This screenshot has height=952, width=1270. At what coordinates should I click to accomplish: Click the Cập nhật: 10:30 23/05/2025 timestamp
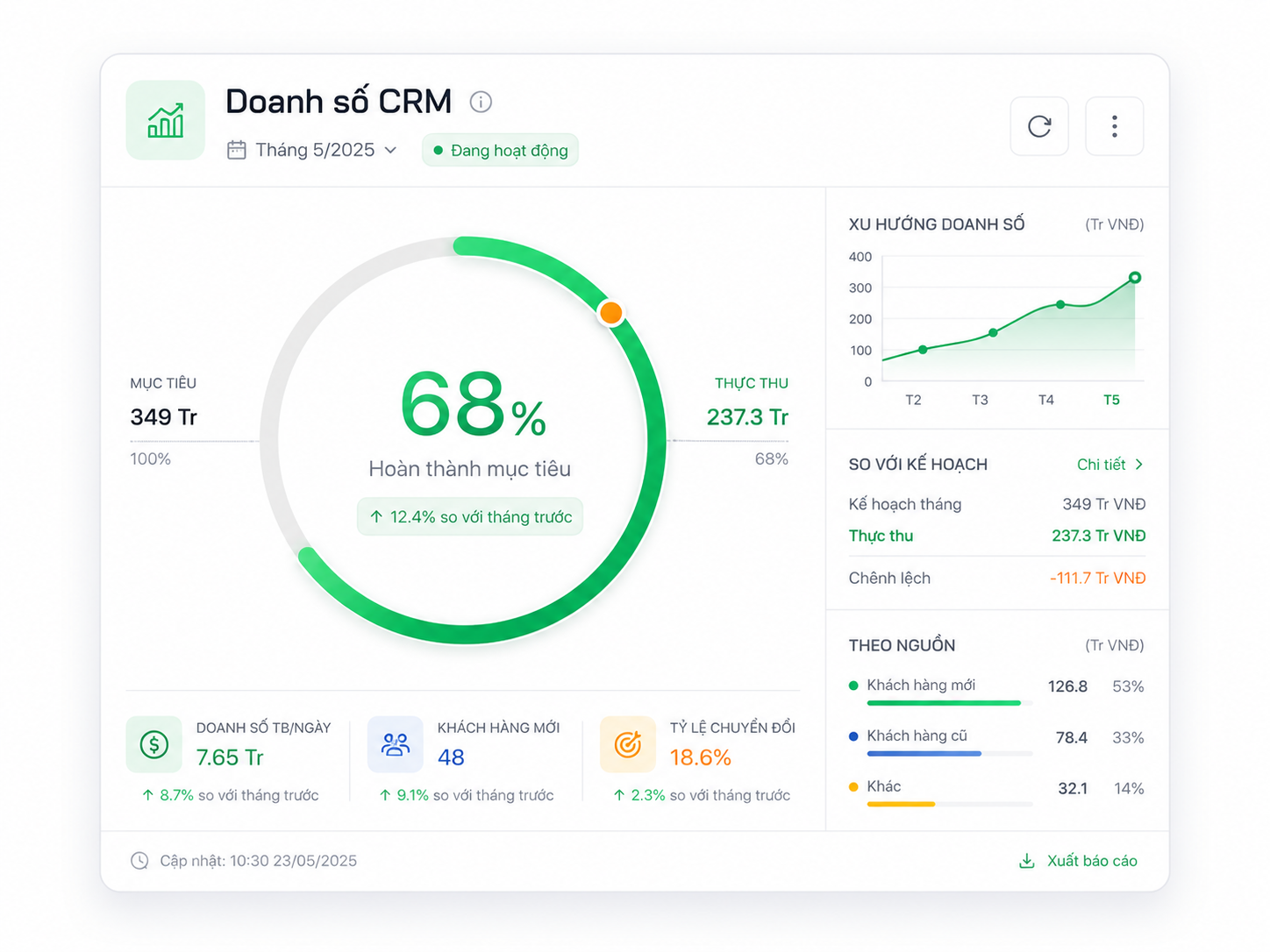[259, 861]
